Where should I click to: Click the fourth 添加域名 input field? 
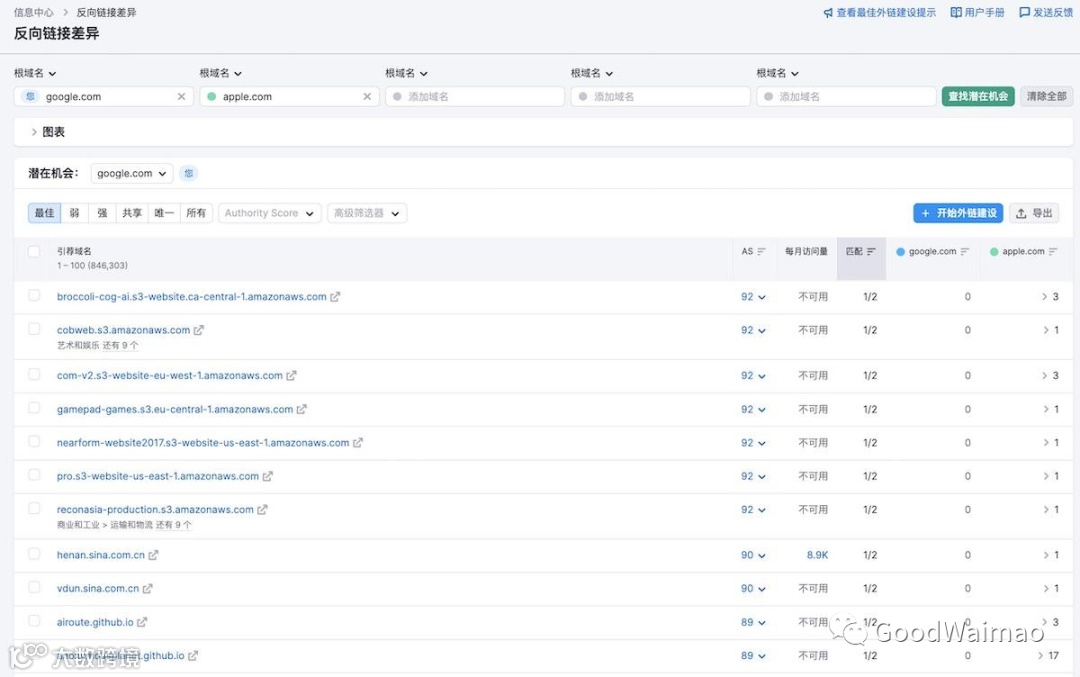tap(661, 96)
